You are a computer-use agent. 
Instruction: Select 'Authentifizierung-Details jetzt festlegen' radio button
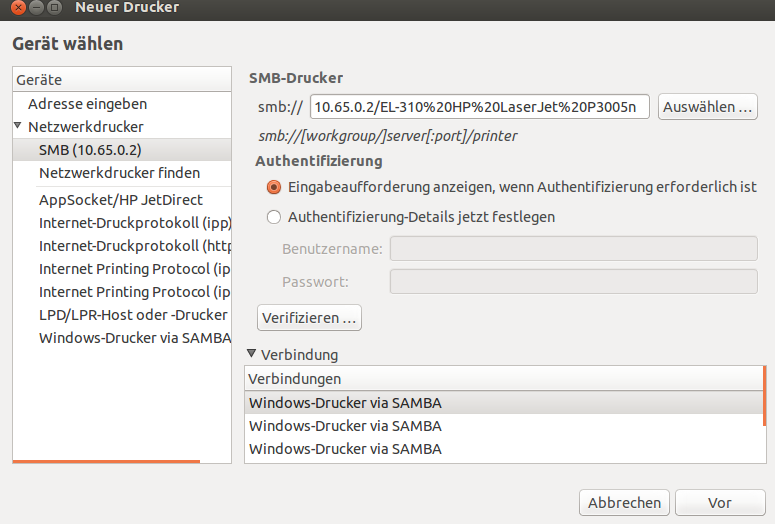tap(274, 217)
